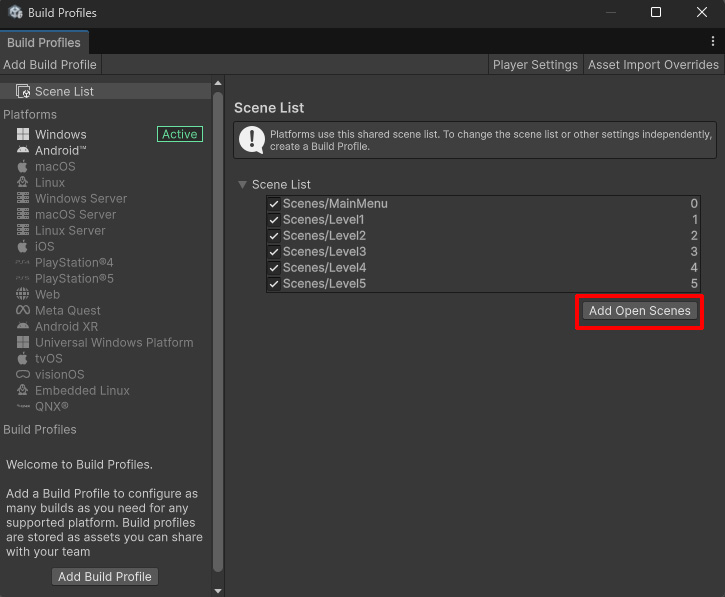The height and width of the screenshot is (597, 725).
Task: Click the Android XR icon
Action: pos(23,326)
